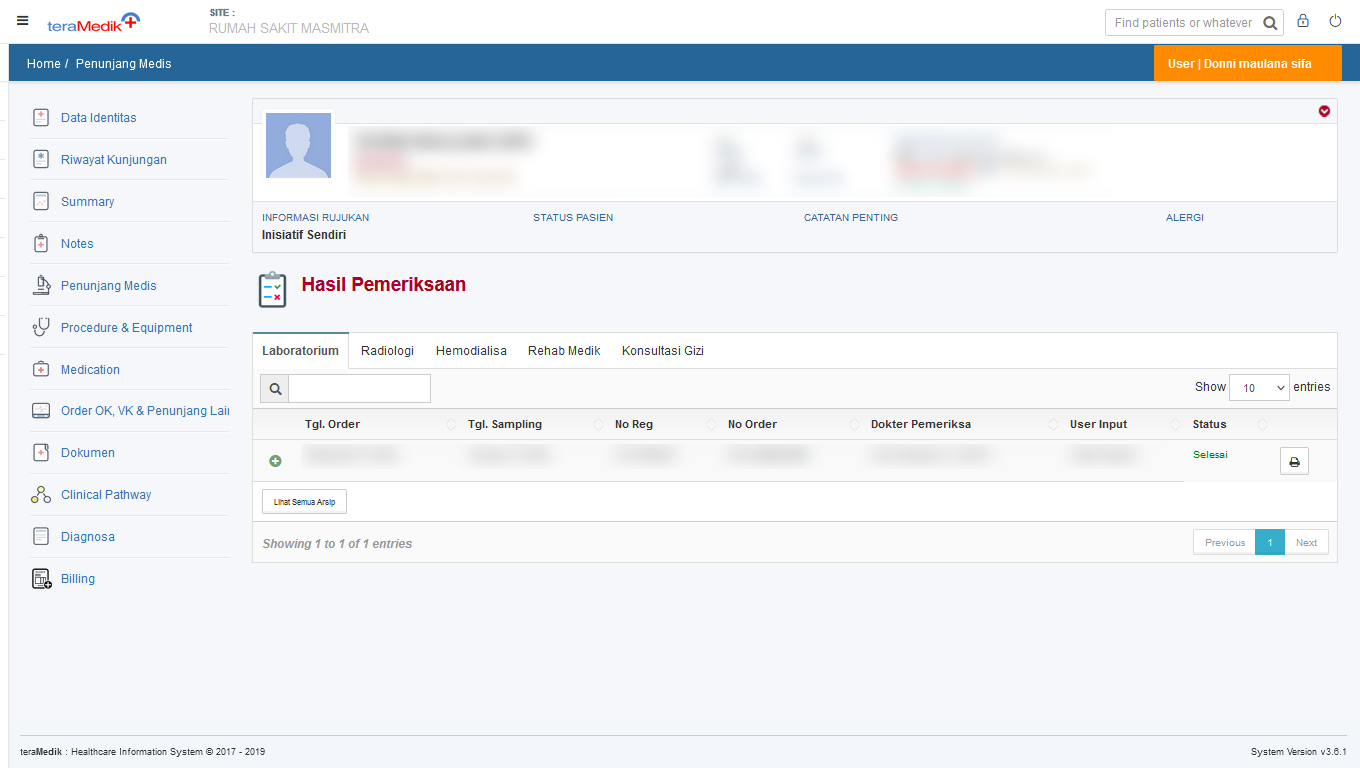Screen dimensions: 1360x768
Task: Click the lock screen icon
Action: (1303, 21)
